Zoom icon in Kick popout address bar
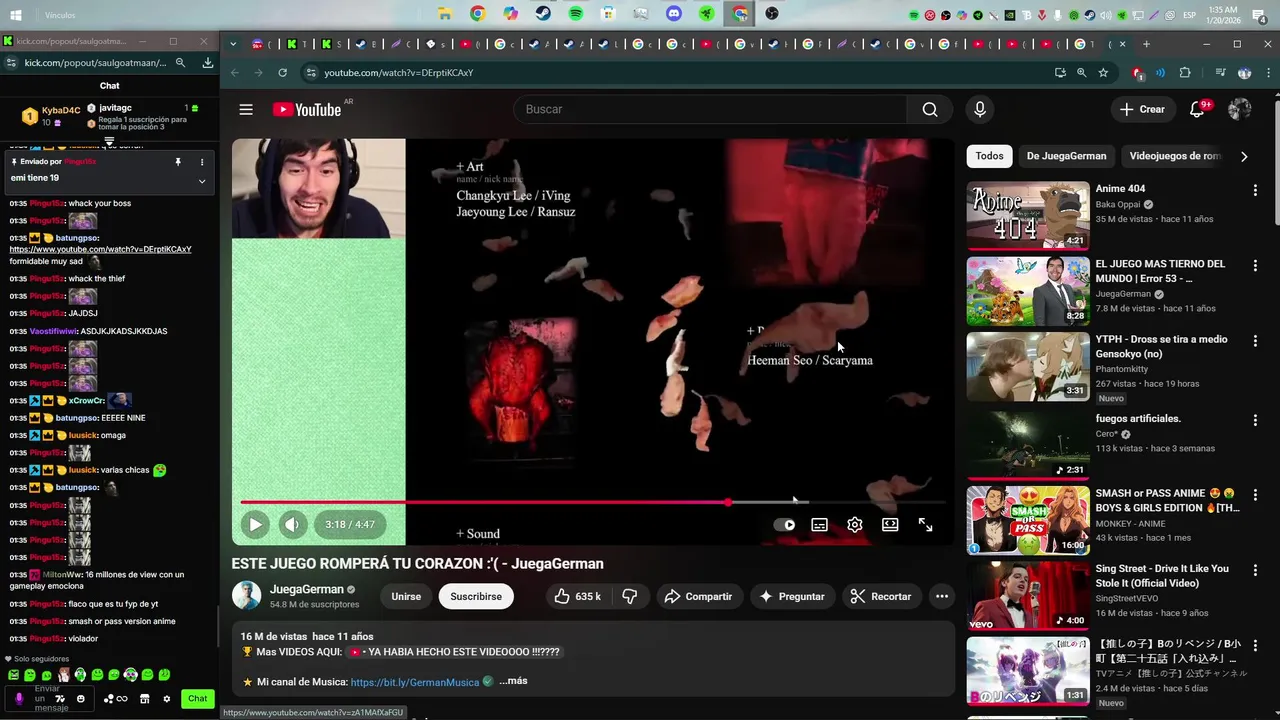Viewport: 1280px width, 720px height. (x=180, y=62)
